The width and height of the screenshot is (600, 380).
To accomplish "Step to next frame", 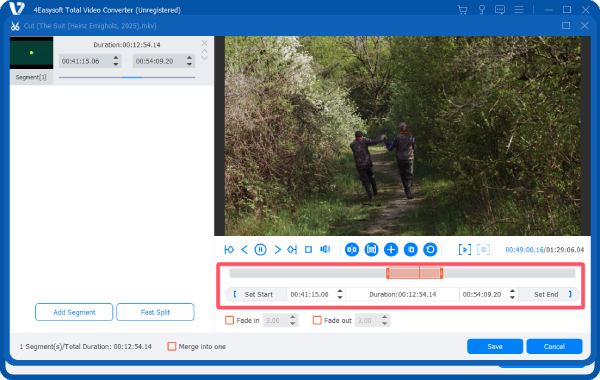I will [x=277, y=250].
